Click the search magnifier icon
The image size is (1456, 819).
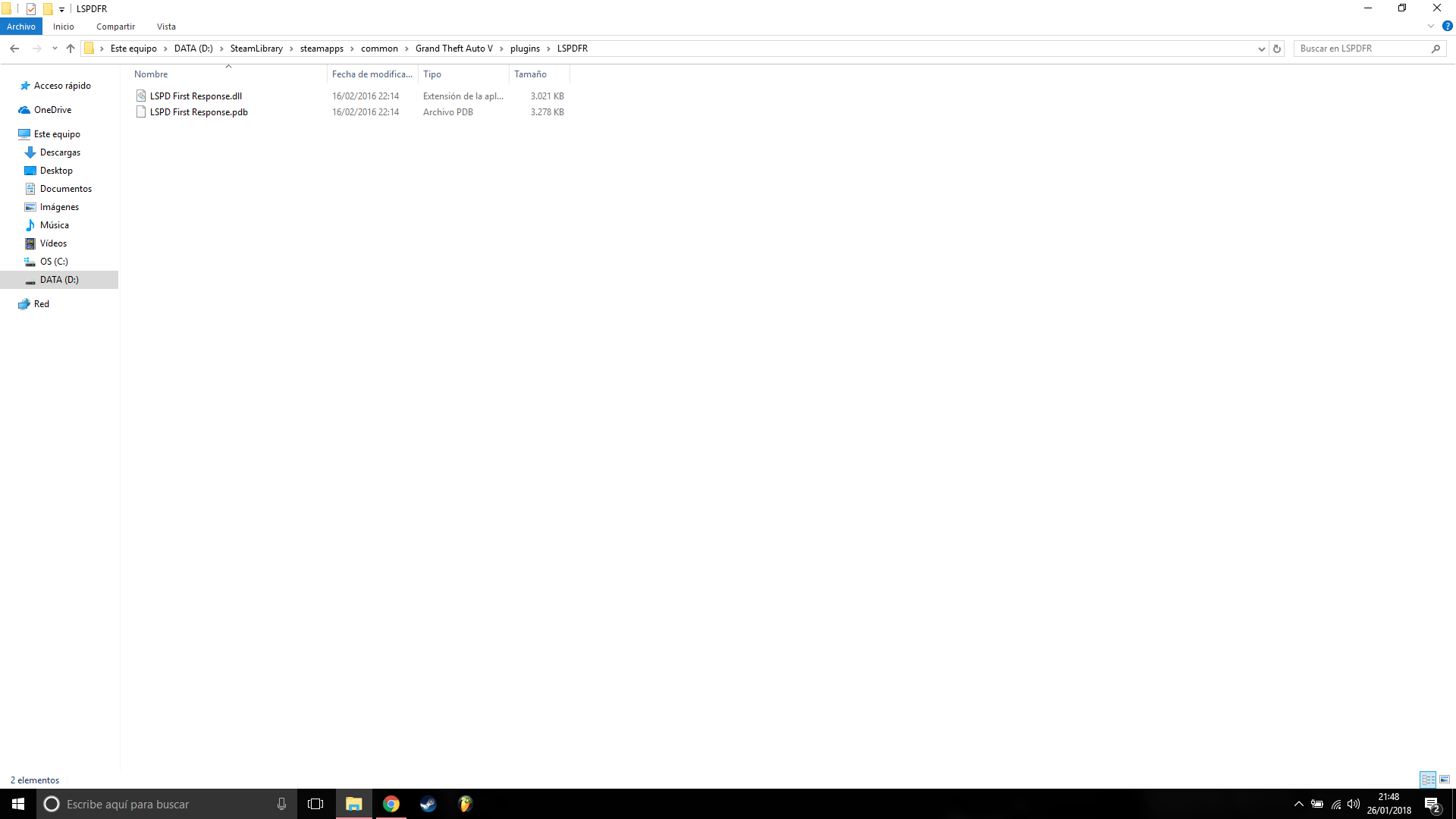(x=1436, y=49)
